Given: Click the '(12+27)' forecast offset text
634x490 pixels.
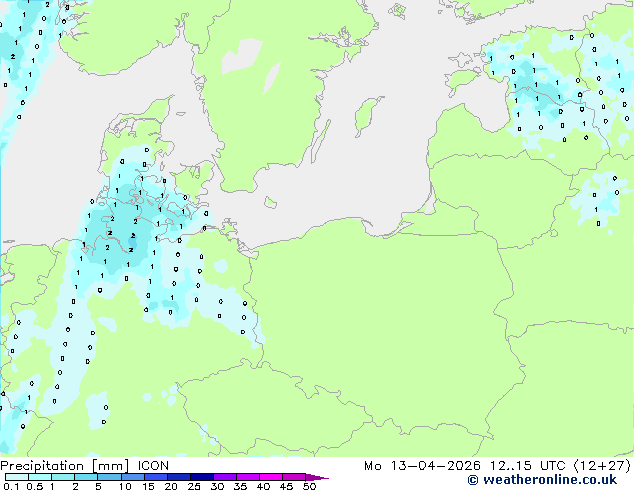Looking at the screenshot, I should point(602,466).
